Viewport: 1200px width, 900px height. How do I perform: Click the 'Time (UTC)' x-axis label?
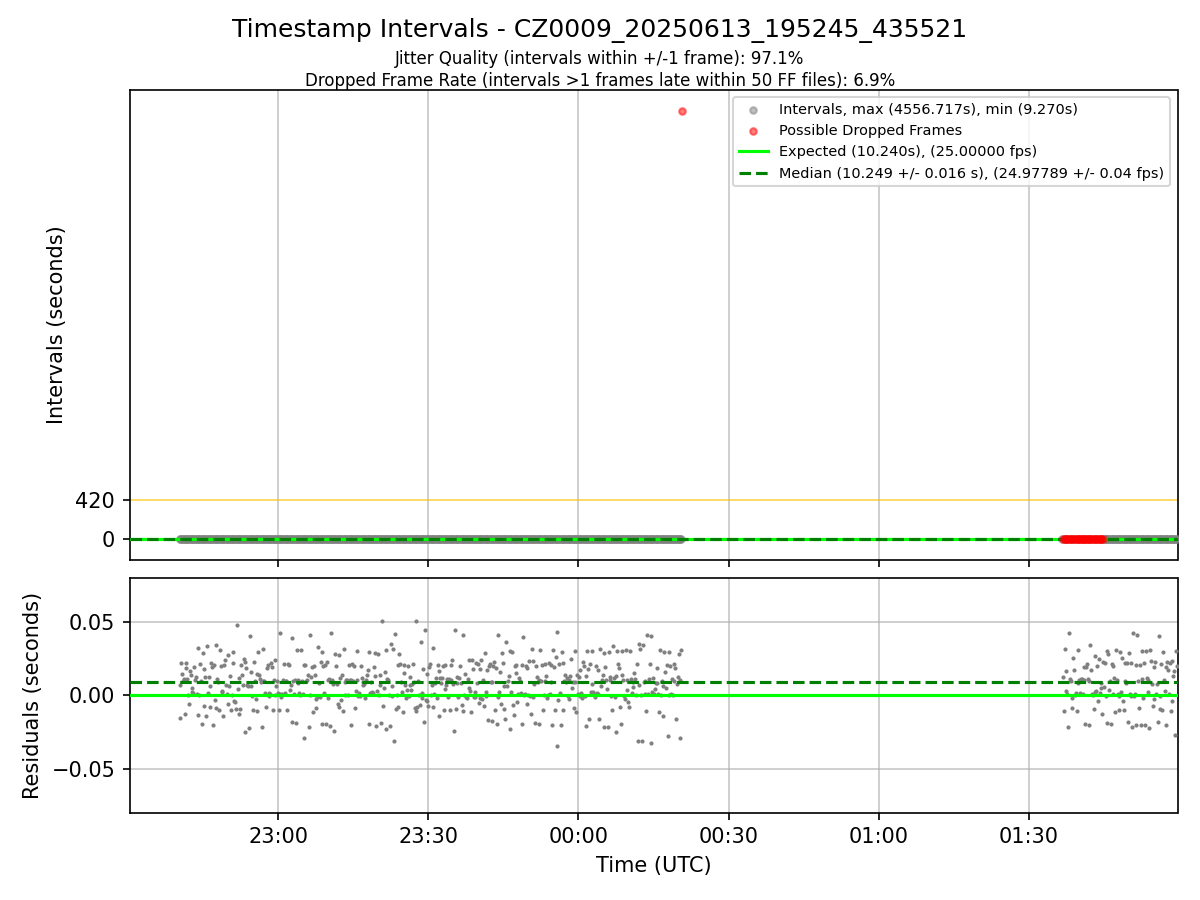[x=654, y=865]
